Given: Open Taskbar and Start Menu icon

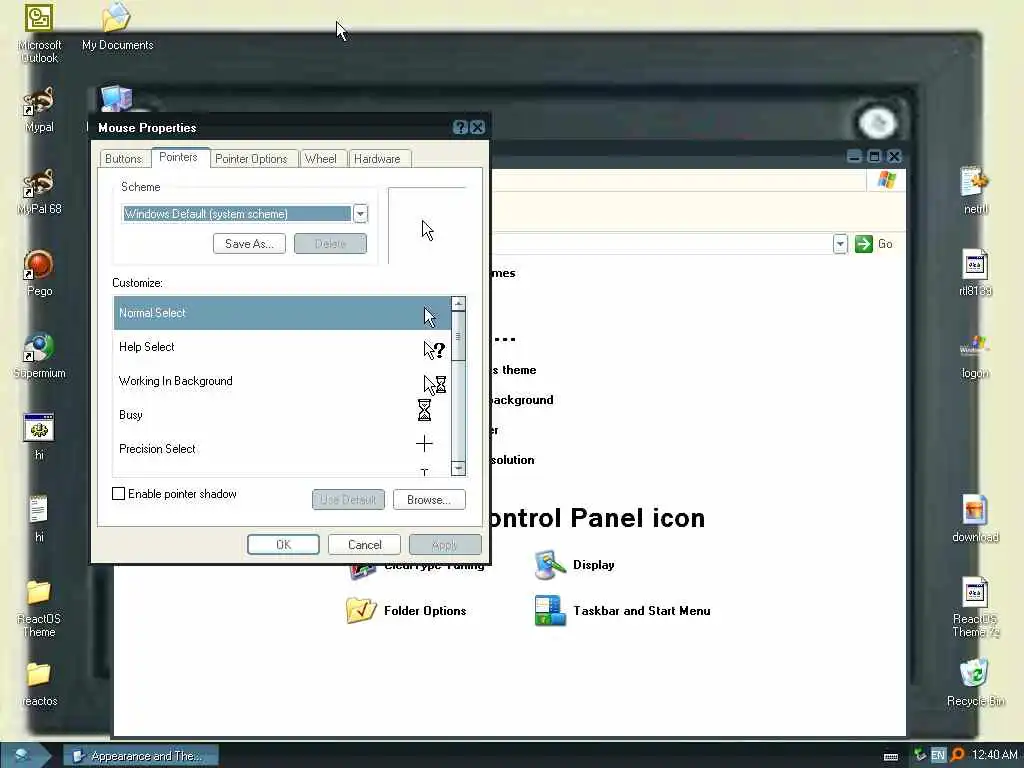Looking at the screenshot, I should click(x=622, y=611).
